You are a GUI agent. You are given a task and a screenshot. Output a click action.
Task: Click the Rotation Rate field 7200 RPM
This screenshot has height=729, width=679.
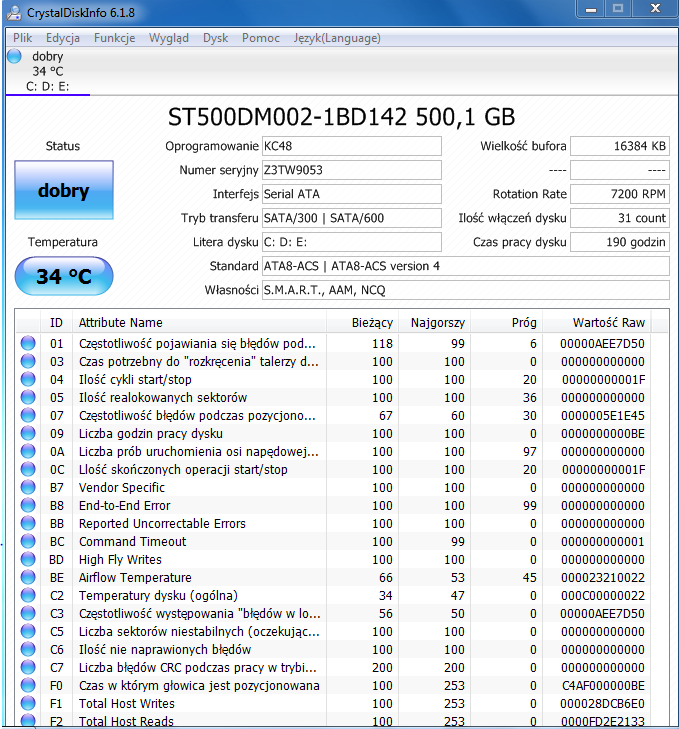tap(620, 194)
